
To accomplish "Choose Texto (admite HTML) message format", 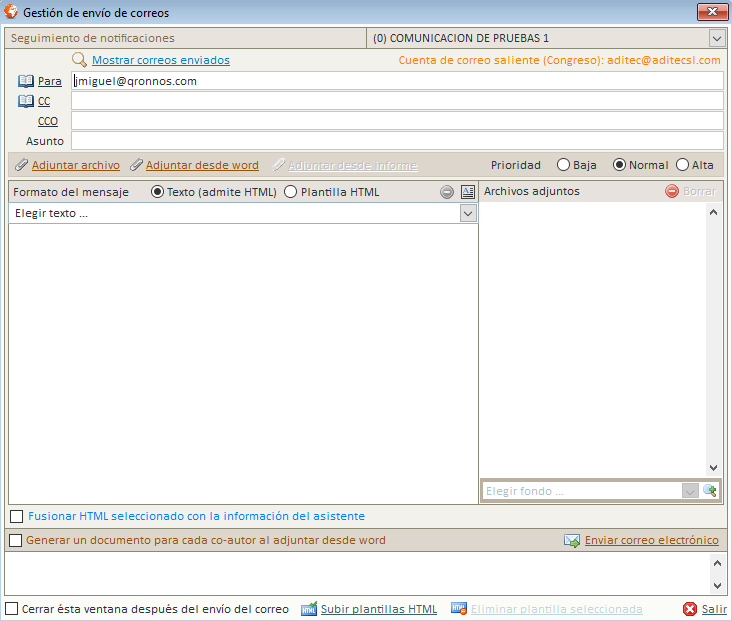I will tap(157, 192).
